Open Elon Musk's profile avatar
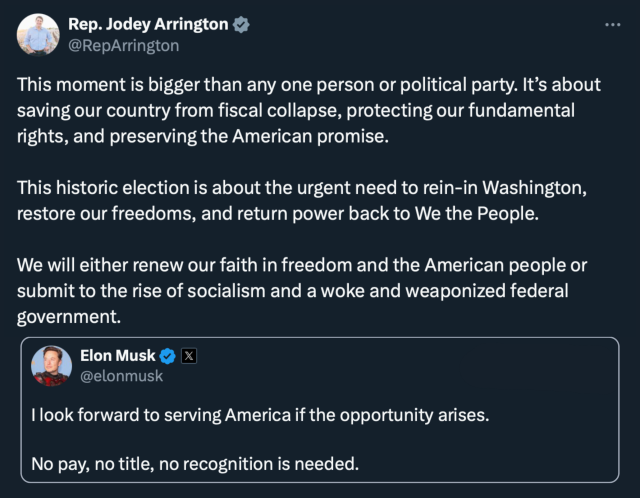Image resolution: width=640 pixels, height=498 pixels. tap(51, 366)
